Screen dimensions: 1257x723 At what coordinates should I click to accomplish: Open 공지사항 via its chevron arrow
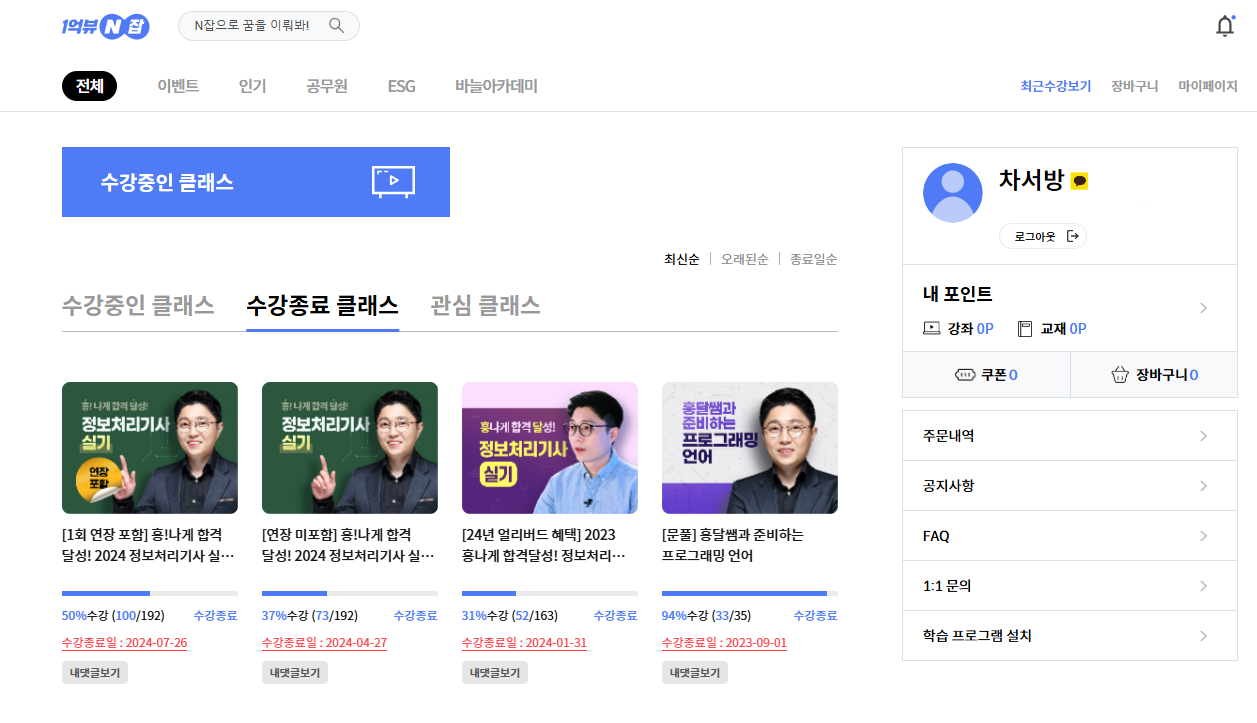click(x=1203, y=486)
